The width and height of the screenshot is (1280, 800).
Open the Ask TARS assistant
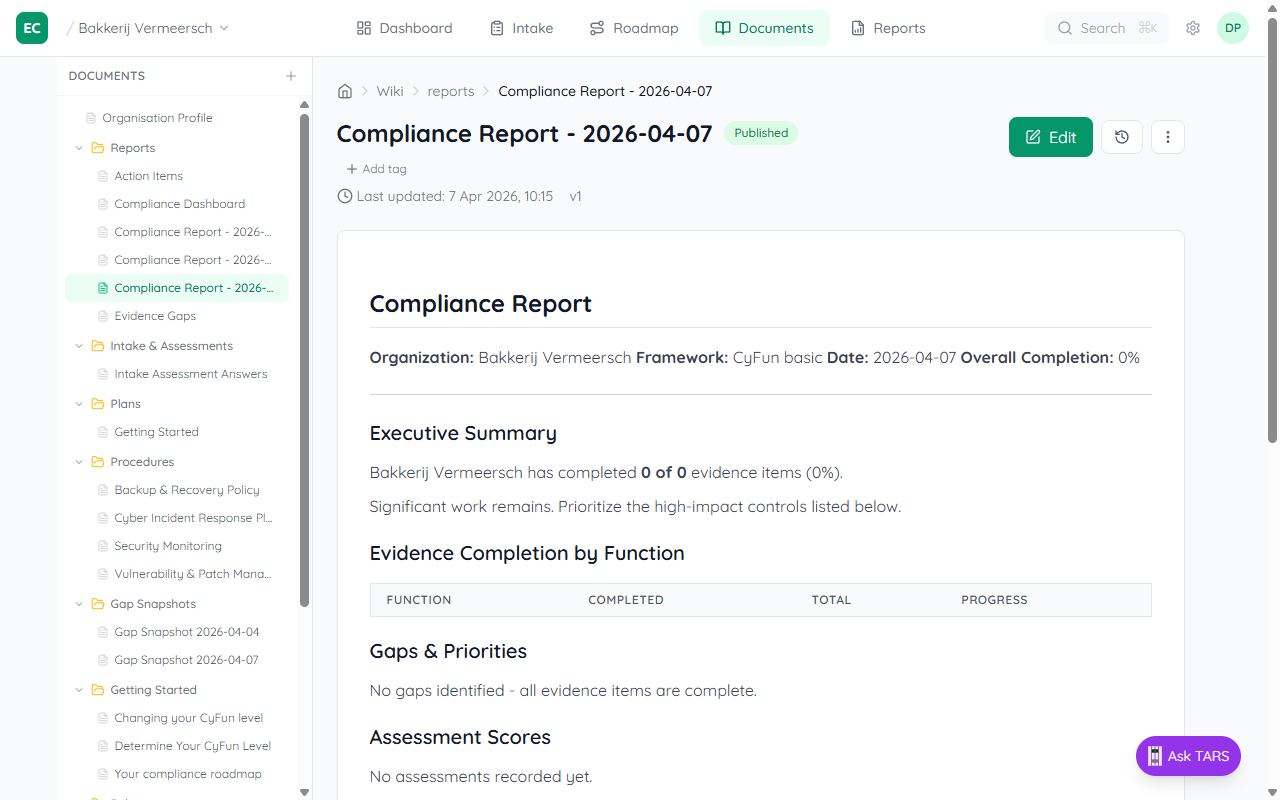1187,756
